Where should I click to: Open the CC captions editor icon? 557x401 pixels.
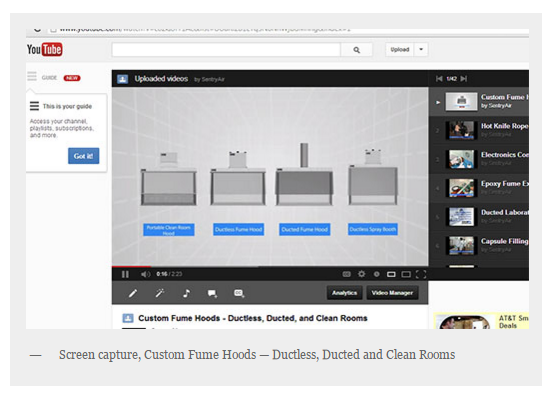pyautogui.click(x=239, y=293)
